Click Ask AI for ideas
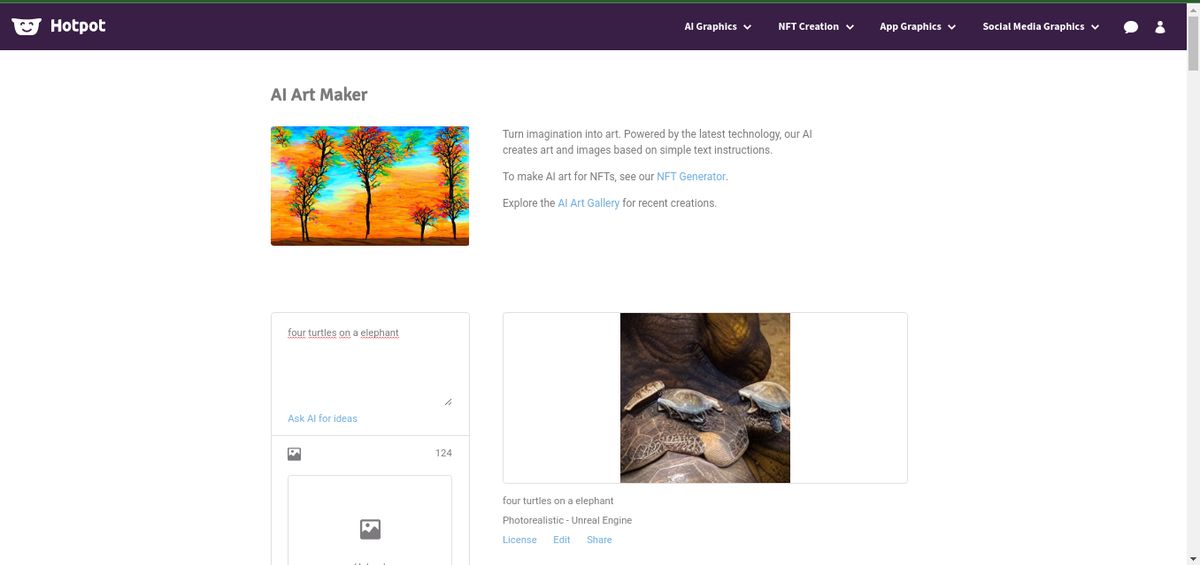 coord(322,418)
